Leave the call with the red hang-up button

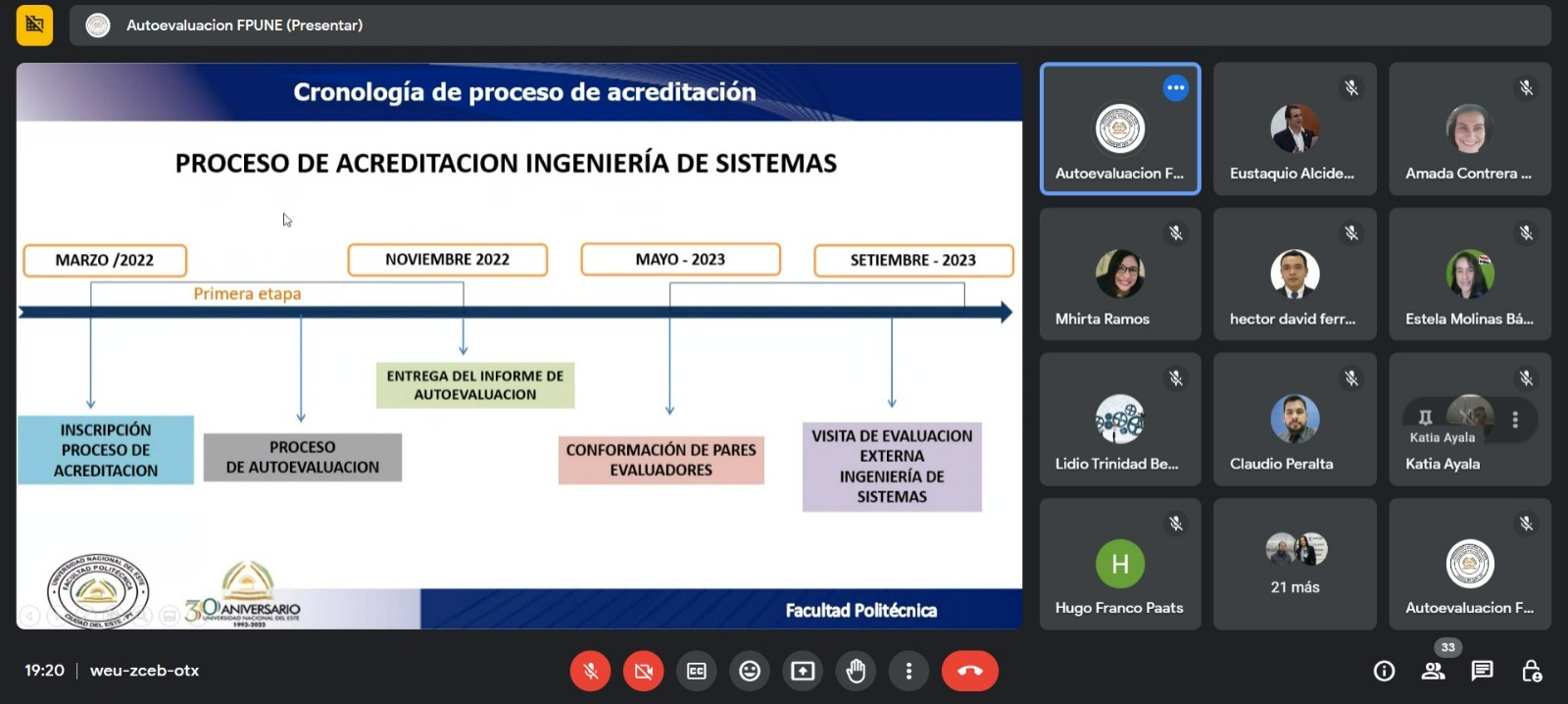(970, 671)
